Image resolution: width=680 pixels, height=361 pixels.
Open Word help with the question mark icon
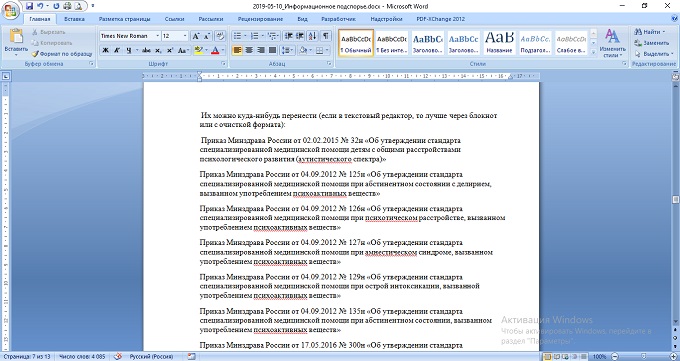(674, 19)
